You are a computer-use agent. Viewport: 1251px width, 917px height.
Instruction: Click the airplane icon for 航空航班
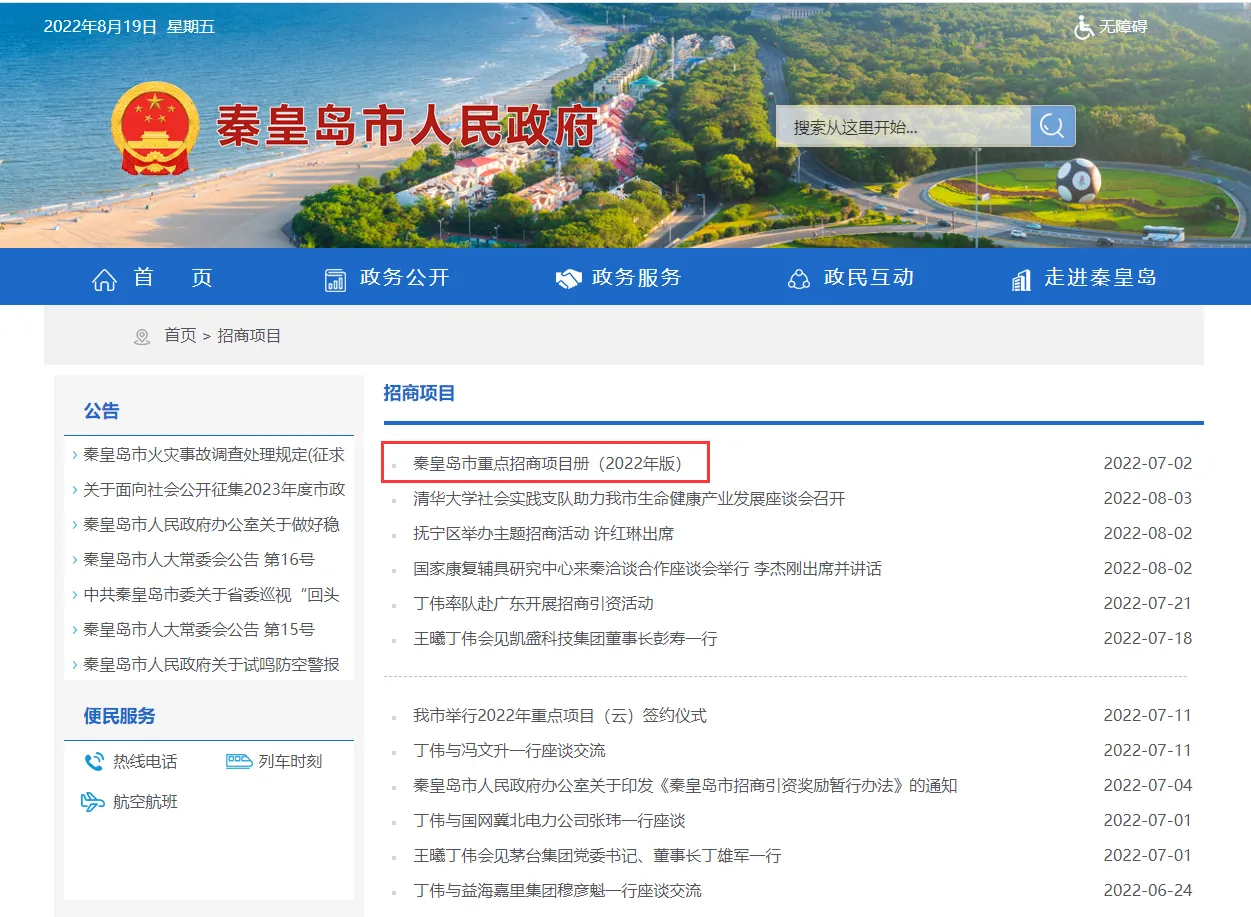click(93, 802)
